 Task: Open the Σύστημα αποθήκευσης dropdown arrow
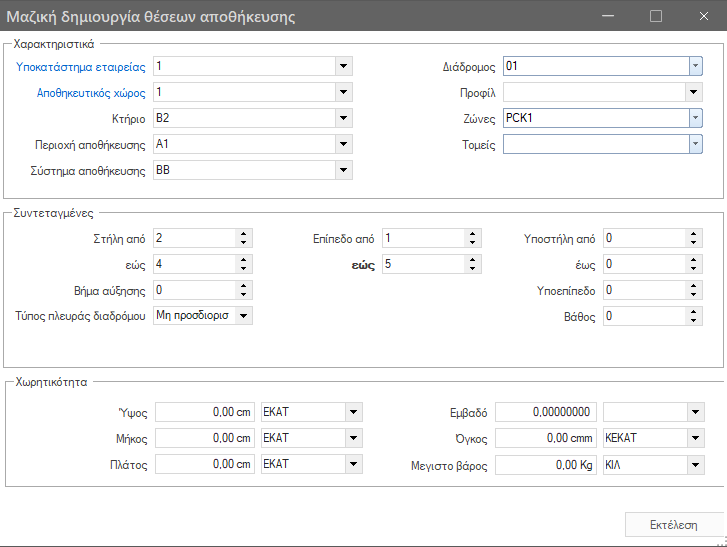coord(343,170)
